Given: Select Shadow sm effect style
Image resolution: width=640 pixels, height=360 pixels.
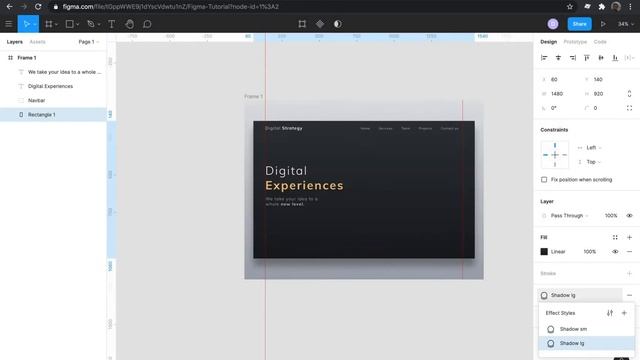Looking at the screenshot, I should point(587,329).
